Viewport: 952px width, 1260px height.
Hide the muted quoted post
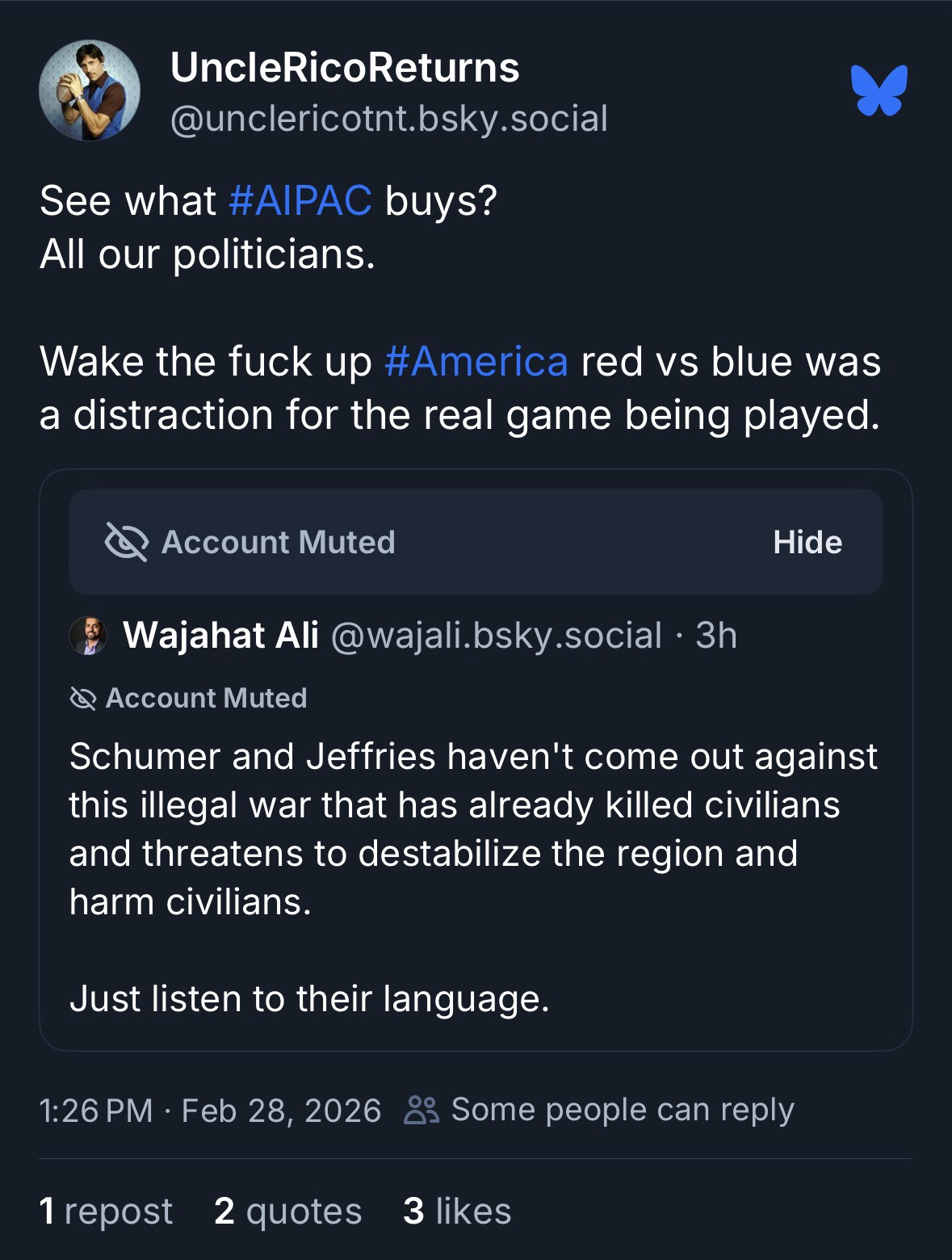tap(807, 542)
